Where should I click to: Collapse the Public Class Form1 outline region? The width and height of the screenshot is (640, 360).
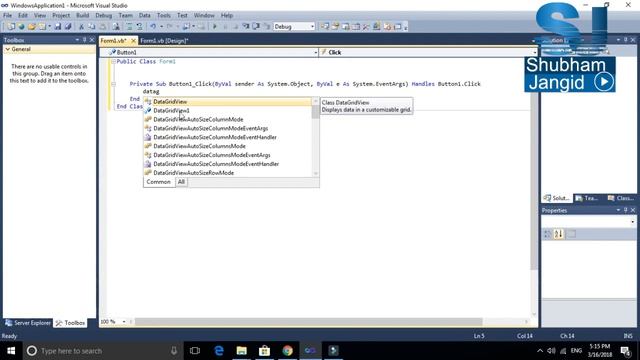pos(113,62)
